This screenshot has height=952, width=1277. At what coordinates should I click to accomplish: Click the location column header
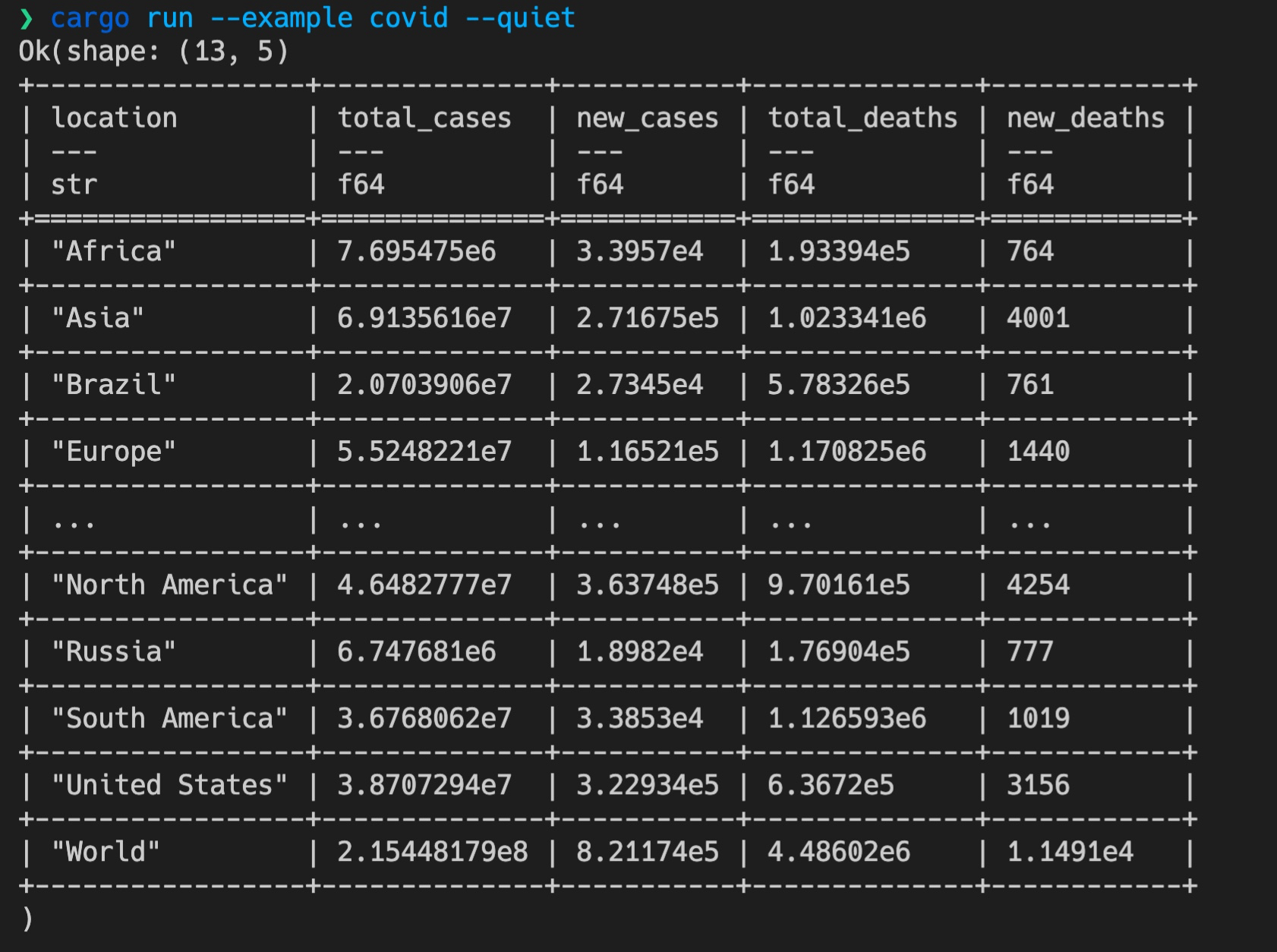click(114, 118)
